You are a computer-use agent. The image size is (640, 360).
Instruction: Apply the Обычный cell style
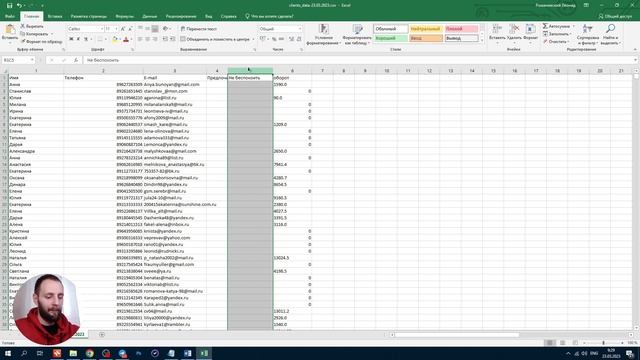click(x=391, y=29)
